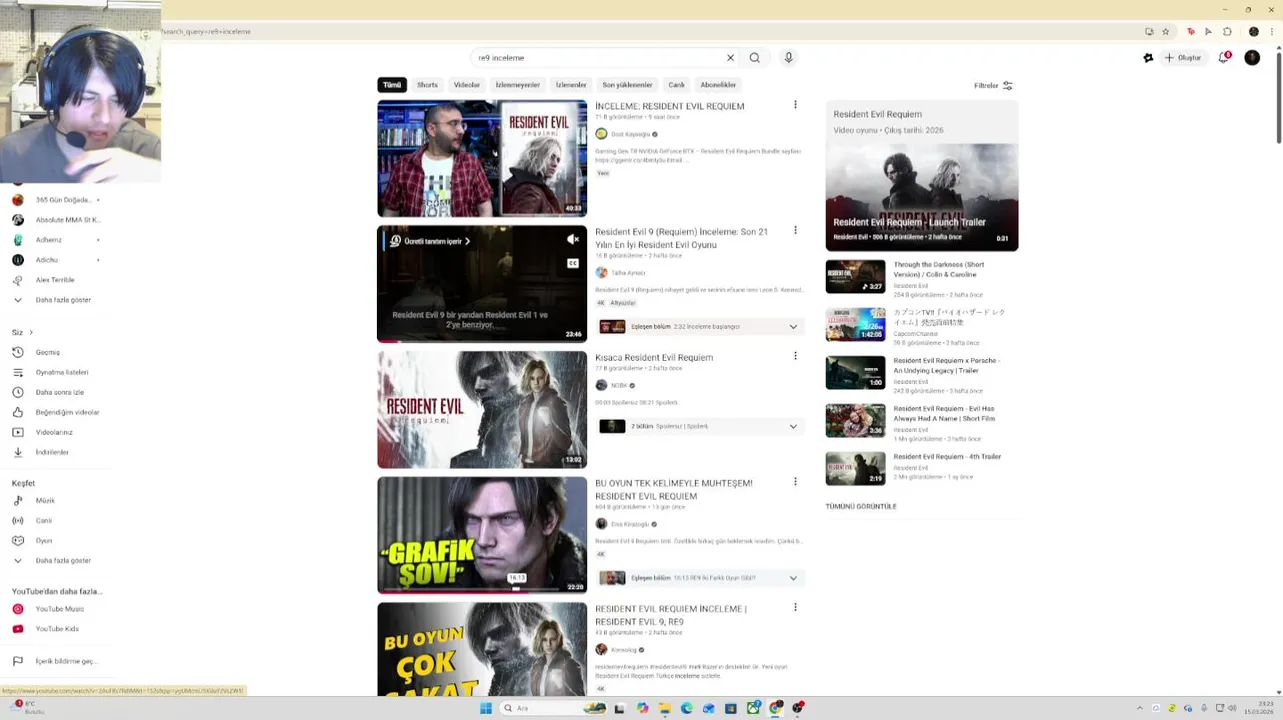Open the 49:33 İNCELEME video thumbnail
The width and height of the screenshot is (1283, 720).
tap(482, 158)
